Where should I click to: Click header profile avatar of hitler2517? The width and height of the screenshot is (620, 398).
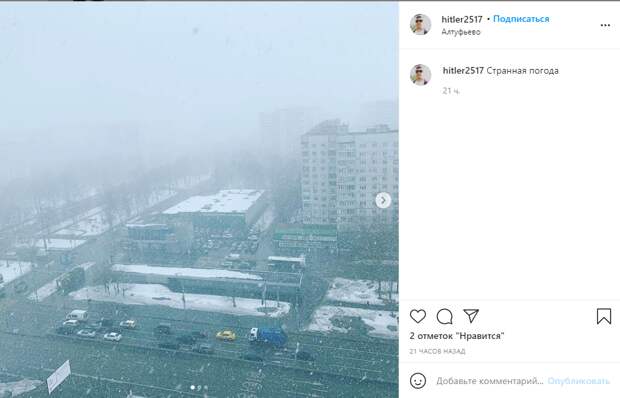tap(420, 25)
